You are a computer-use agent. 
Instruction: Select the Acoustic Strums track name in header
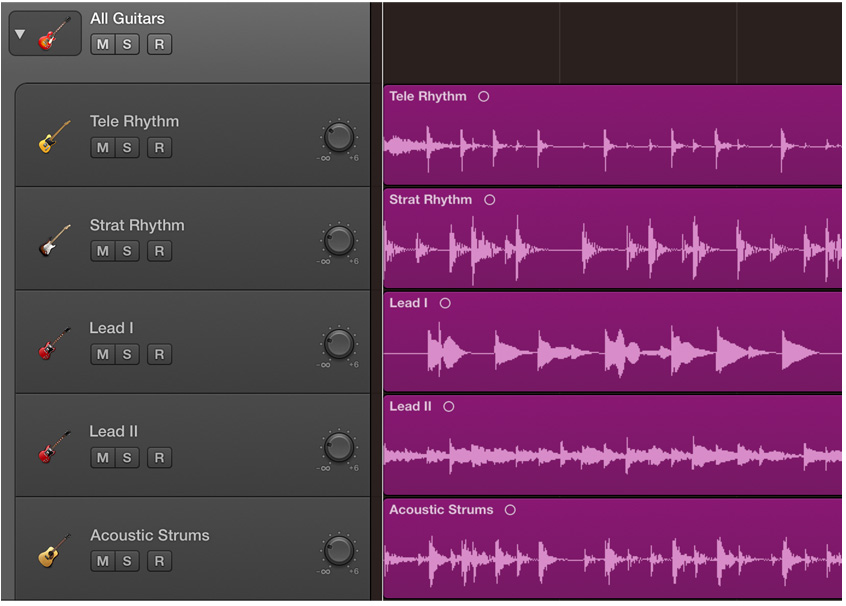tap(149, 535)
